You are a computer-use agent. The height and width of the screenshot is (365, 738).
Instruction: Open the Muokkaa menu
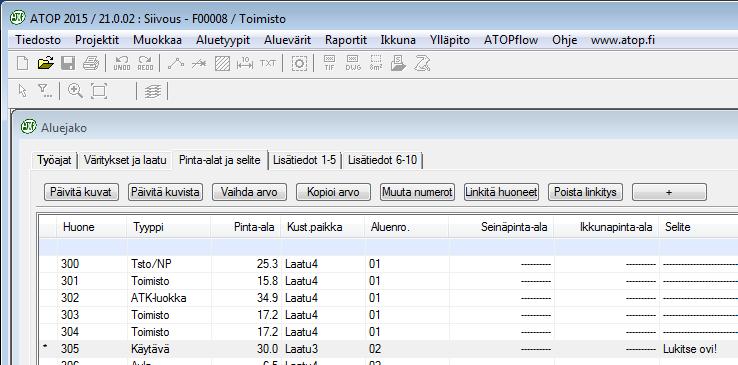pyautogui.click(x=157, y=40)
